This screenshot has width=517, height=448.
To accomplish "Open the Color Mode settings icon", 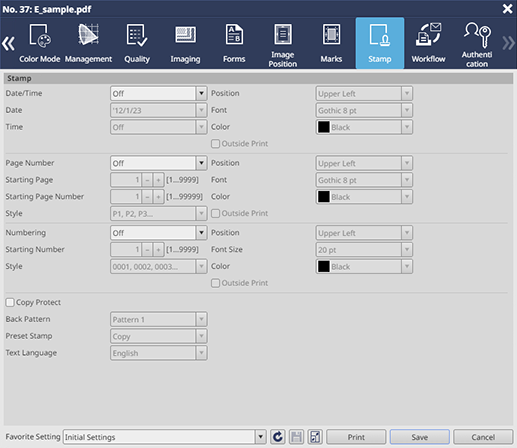I will tap(40, 36).
